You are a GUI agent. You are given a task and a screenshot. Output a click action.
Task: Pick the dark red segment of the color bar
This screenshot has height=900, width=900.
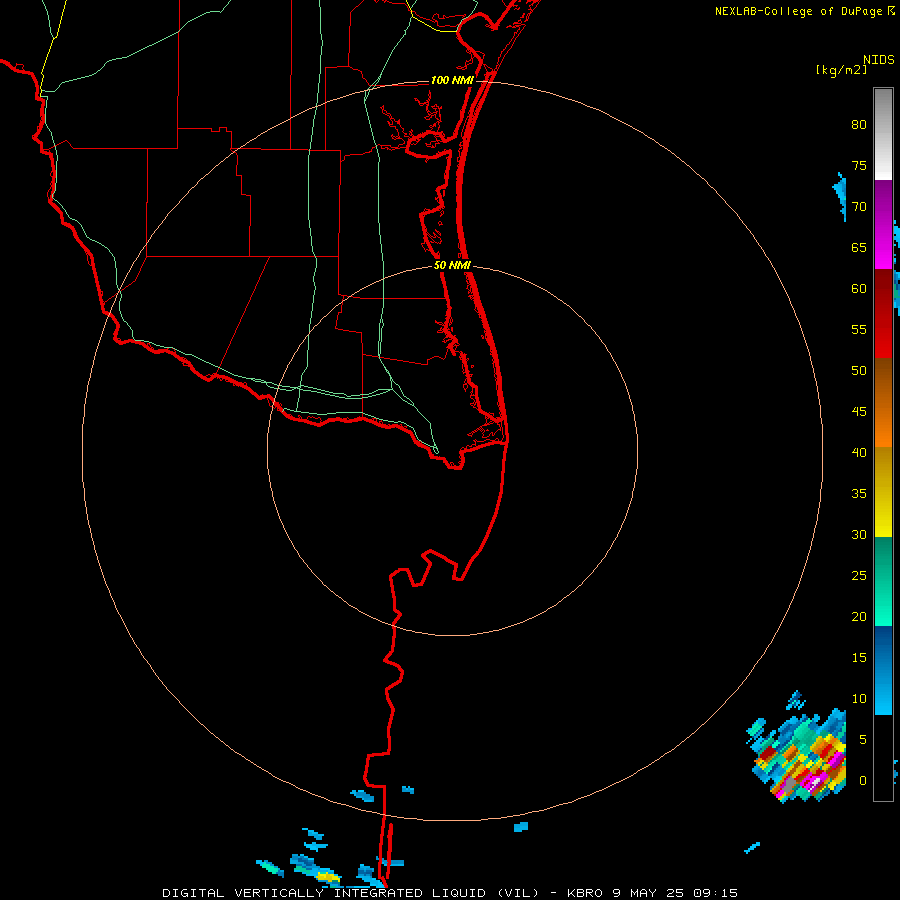click(883, 313)
